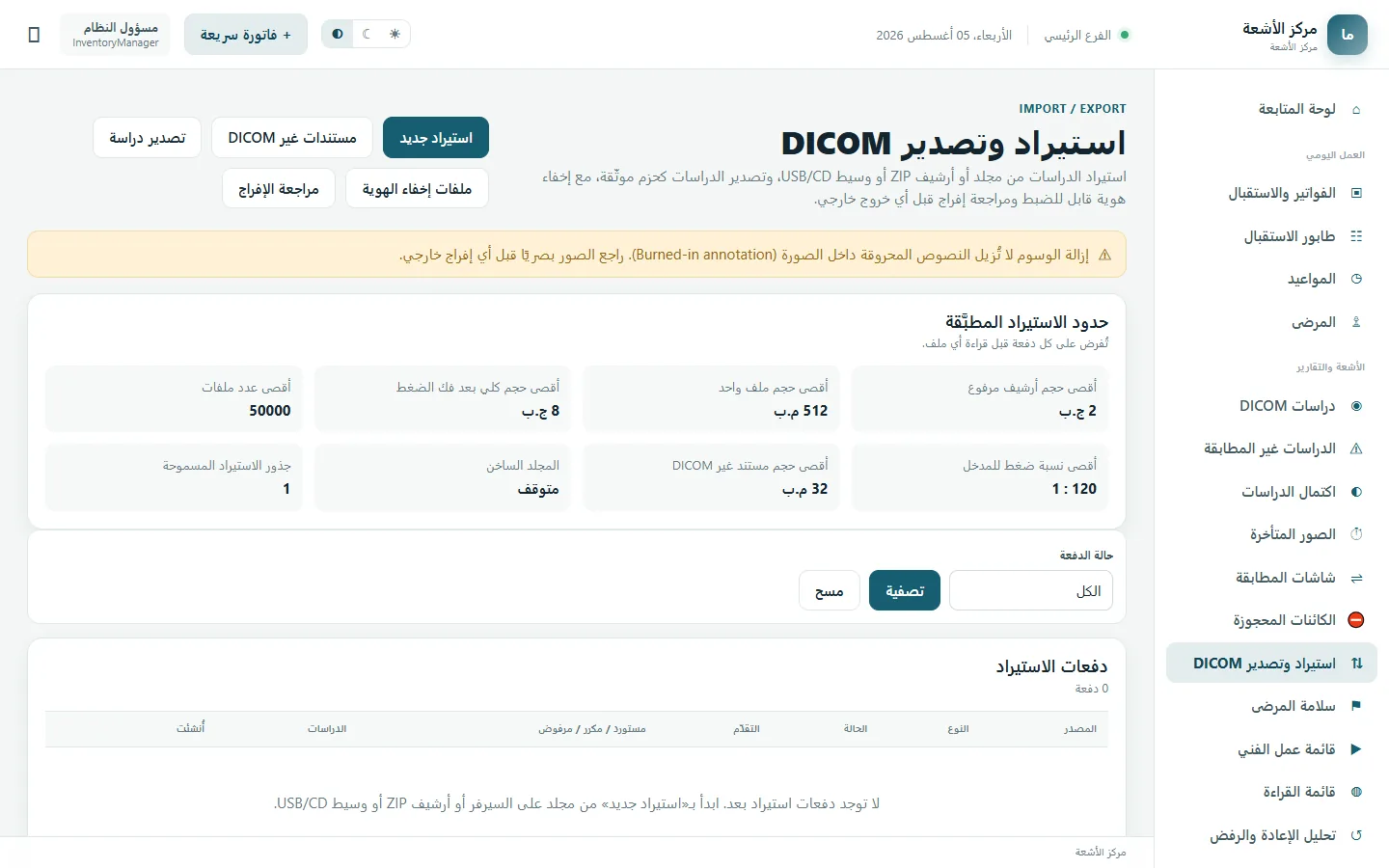This screenshot has width=1389, height=868.
Task: Click the green status dot beside الفرع الرئيسي
Action: pyautogui.click(x=1125, y=36)
